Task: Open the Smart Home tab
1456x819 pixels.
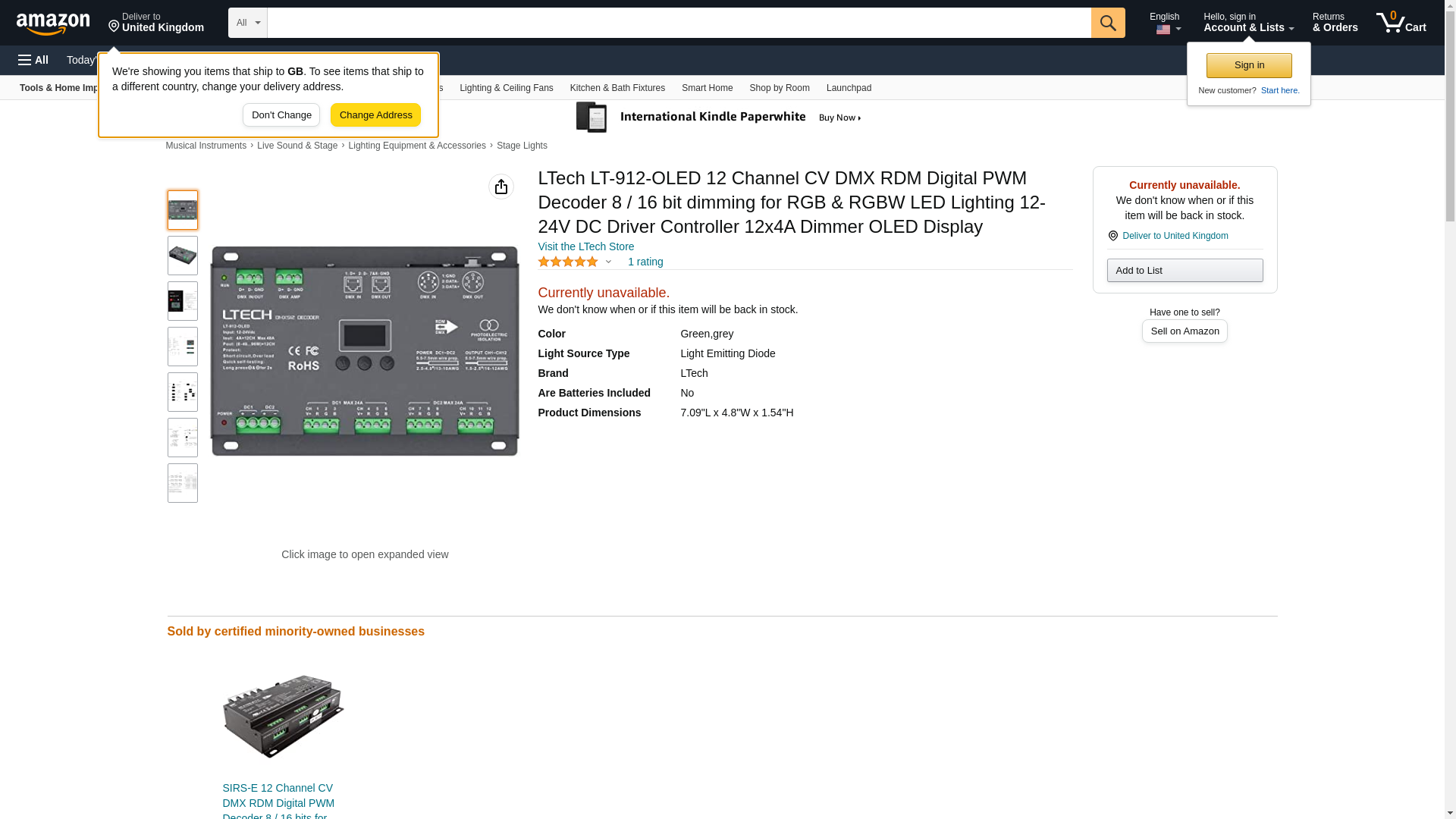Action: [x=707, y=88]
